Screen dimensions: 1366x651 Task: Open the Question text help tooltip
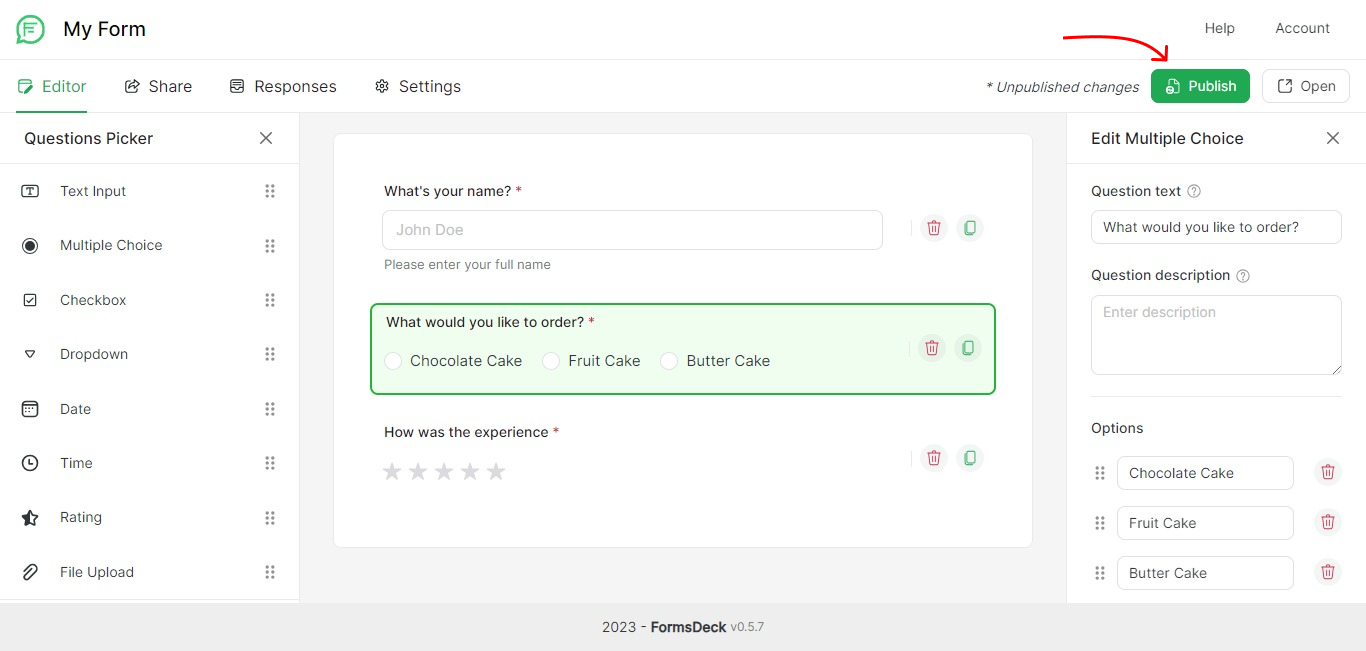1194,190
